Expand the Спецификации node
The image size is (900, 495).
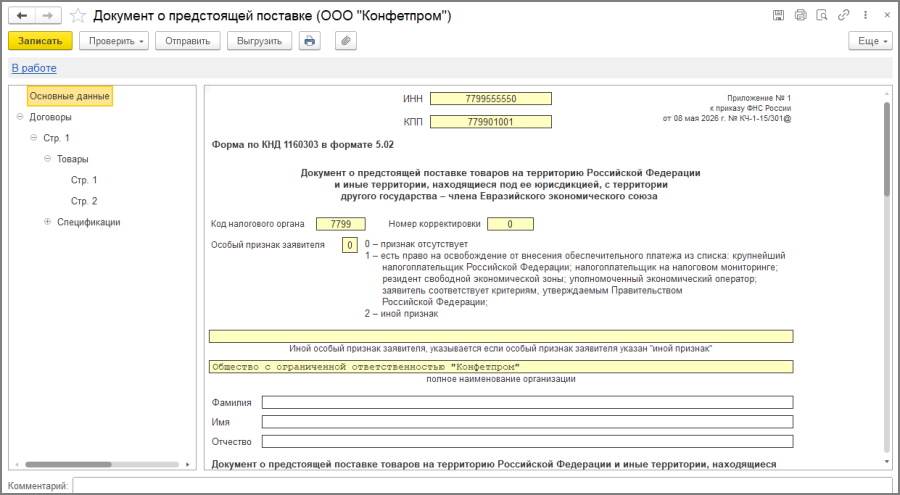coord(47,222)
